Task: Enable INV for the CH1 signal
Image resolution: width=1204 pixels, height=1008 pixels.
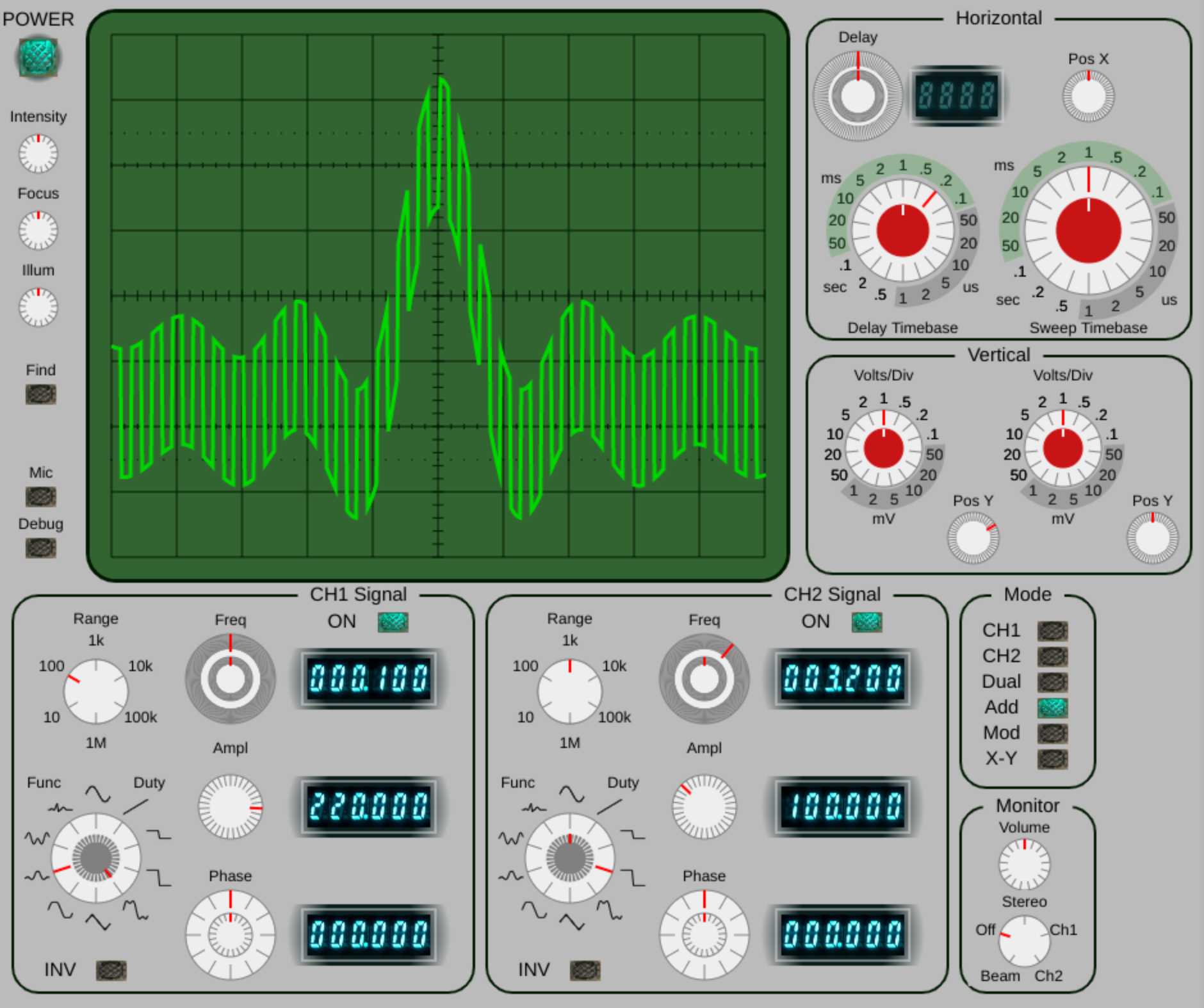Action: (111, 971)
